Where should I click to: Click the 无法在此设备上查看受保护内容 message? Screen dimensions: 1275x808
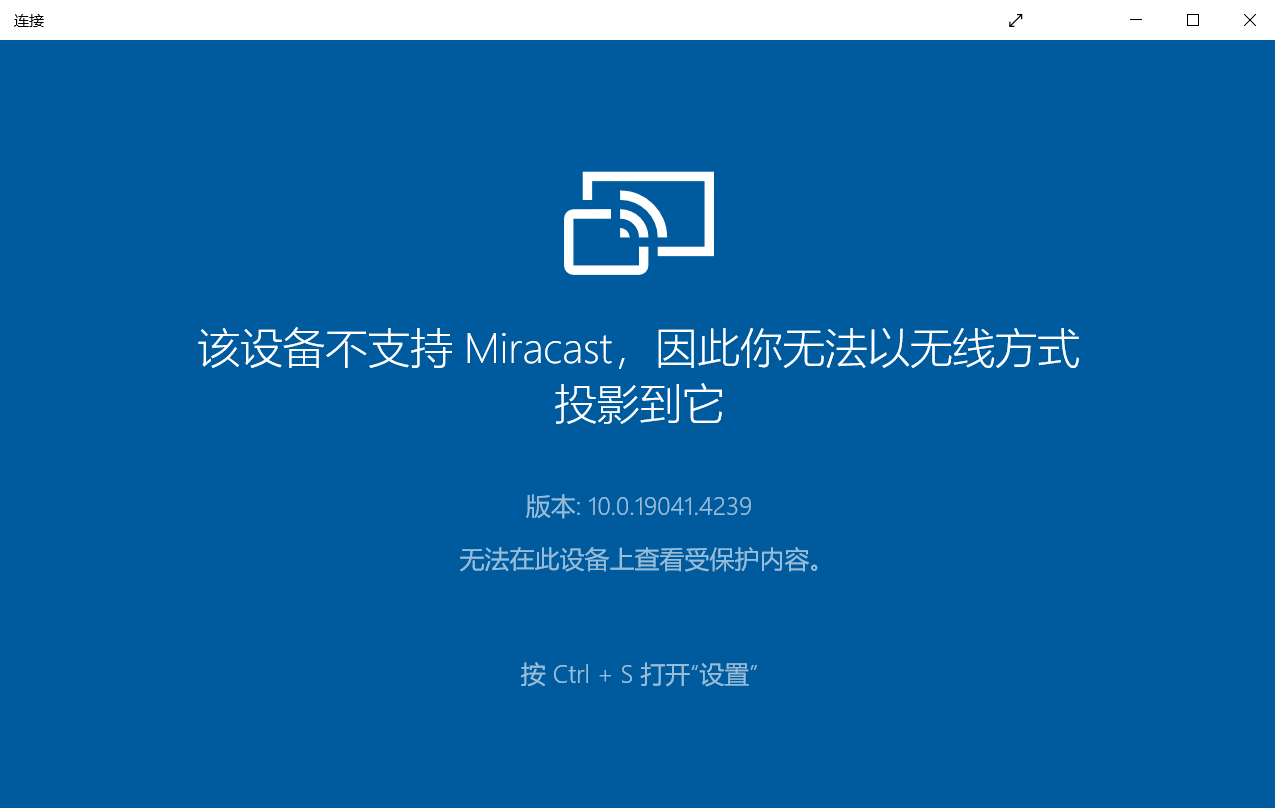tap(641, 560)
